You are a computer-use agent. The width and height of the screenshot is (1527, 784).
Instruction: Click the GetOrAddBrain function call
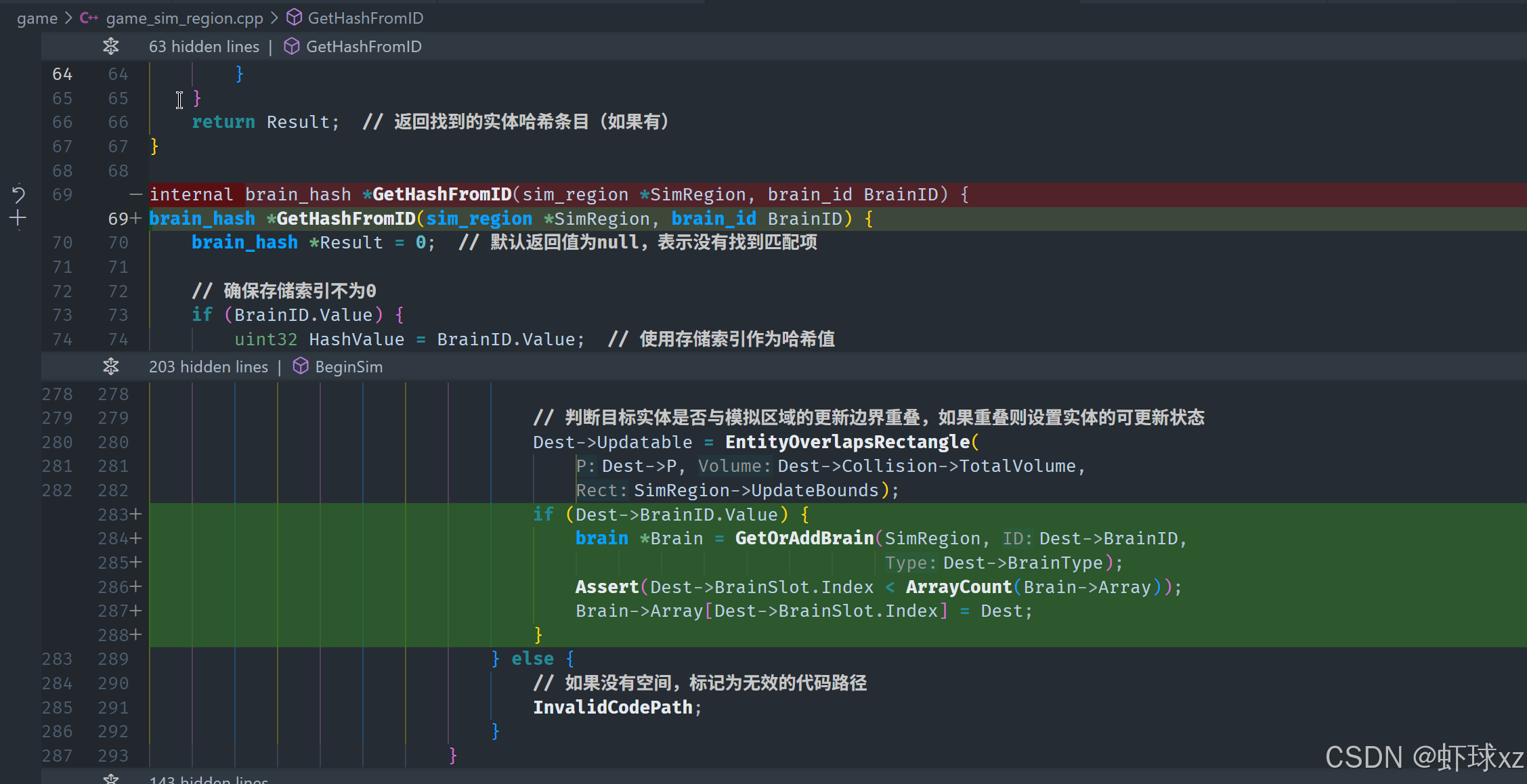click(804, 538)
